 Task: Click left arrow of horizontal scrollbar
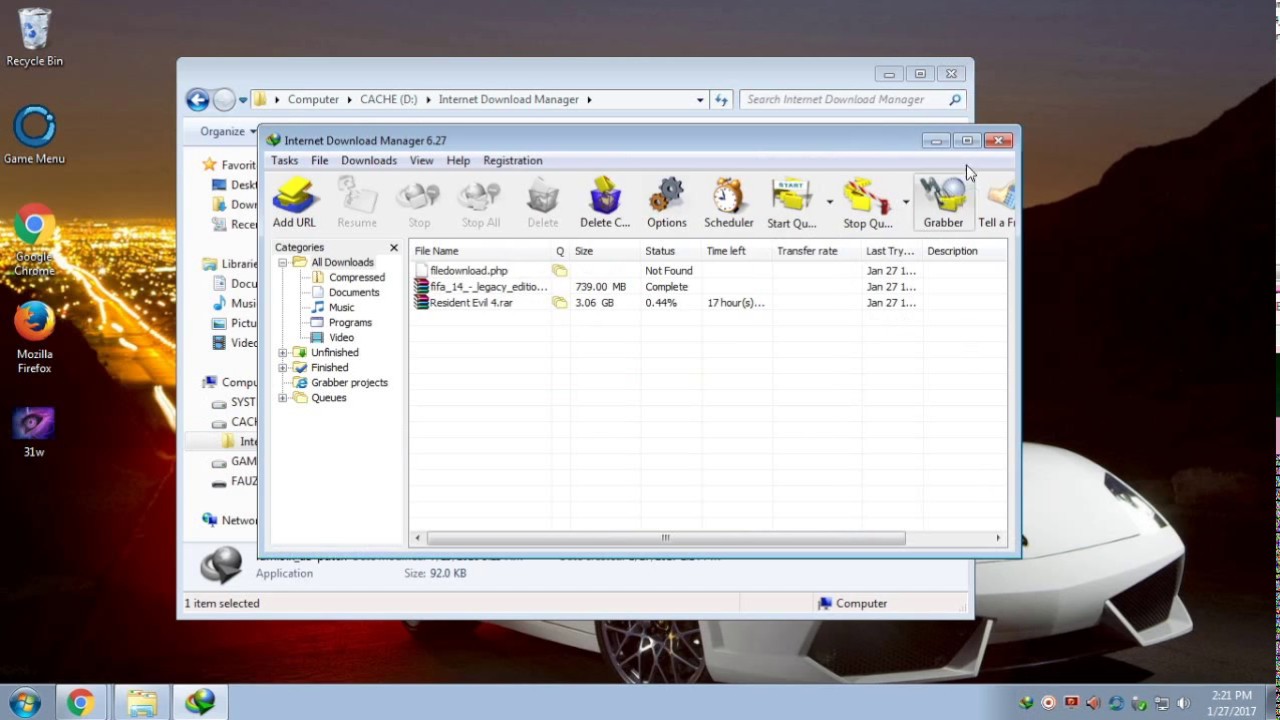click(417, 538)
